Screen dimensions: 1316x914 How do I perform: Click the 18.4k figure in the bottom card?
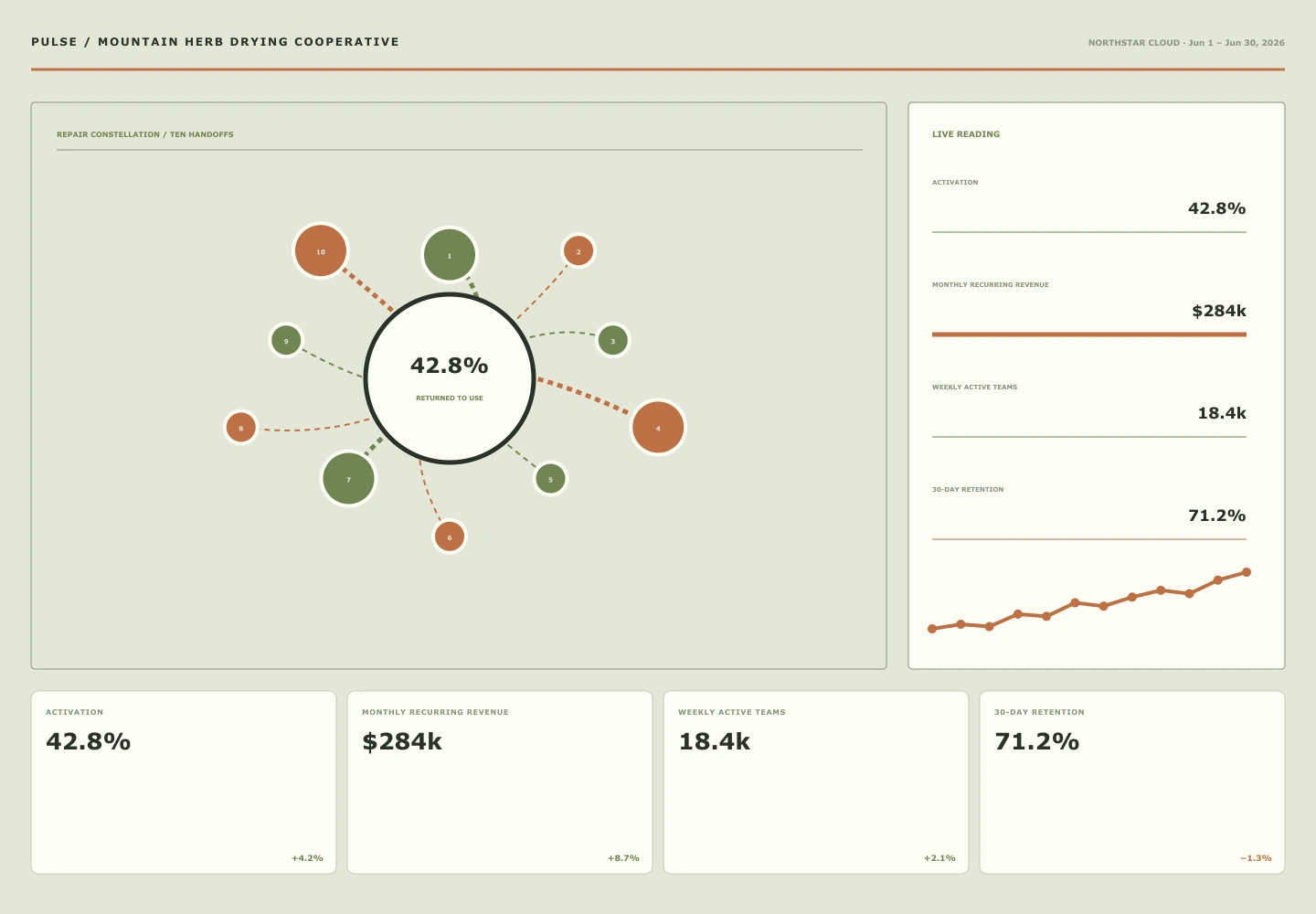(714, 741)
